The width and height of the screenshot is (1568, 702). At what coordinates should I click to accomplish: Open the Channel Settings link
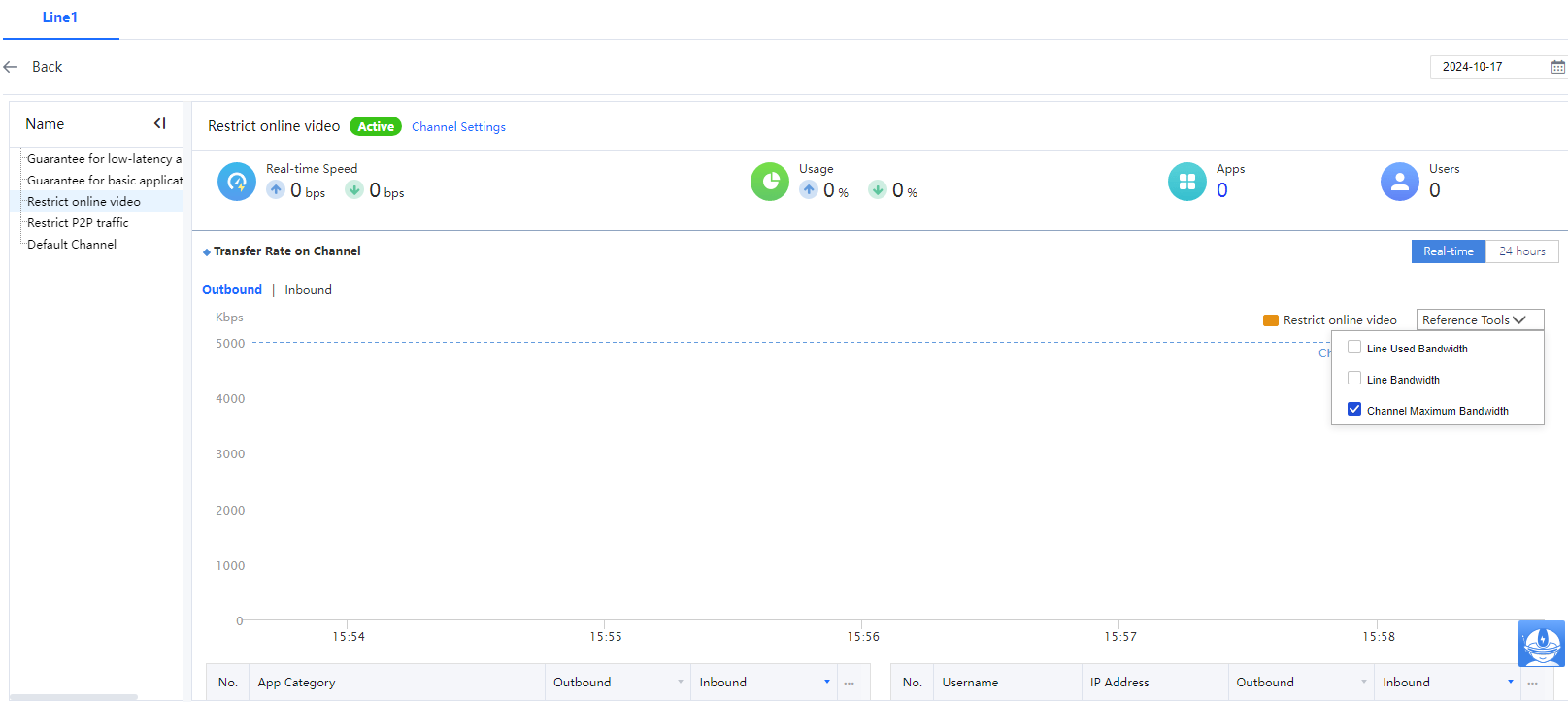(458, 127)
